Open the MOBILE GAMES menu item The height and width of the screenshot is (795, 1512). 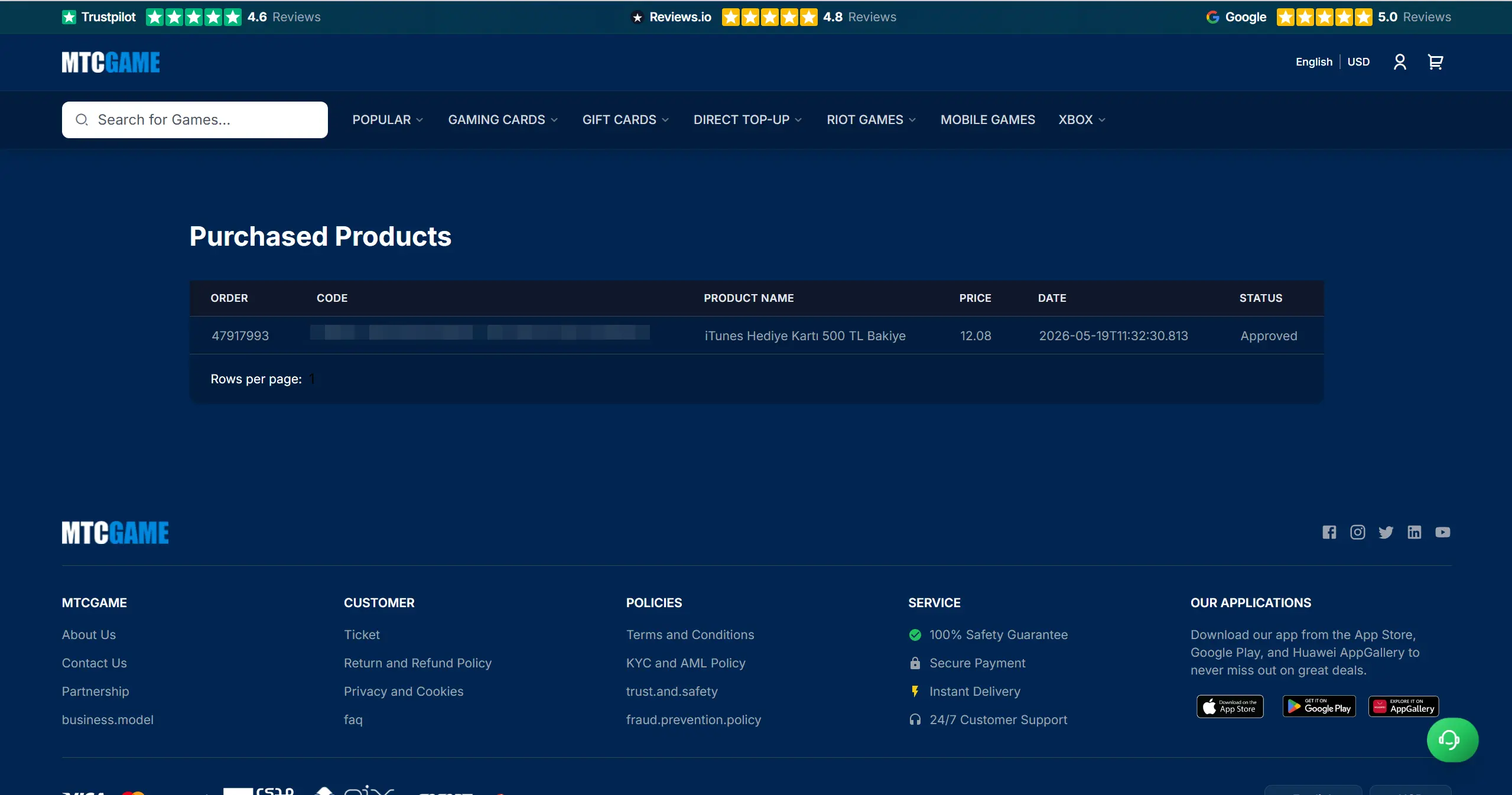point(987,120)
